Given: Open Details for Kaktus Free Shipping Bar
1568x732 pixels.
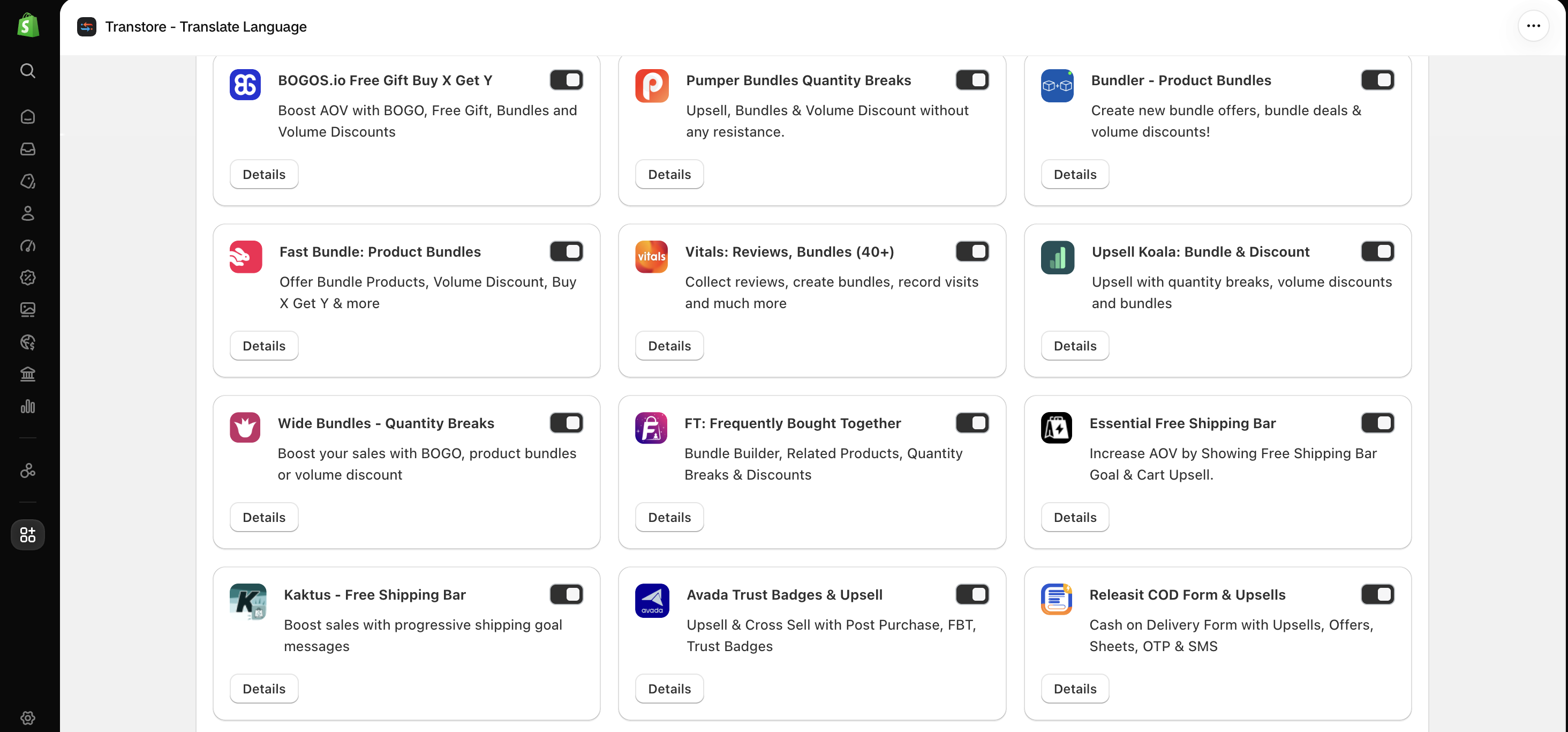Looking at the screenshot, I should pyautogui.click(x=264, y=689).
